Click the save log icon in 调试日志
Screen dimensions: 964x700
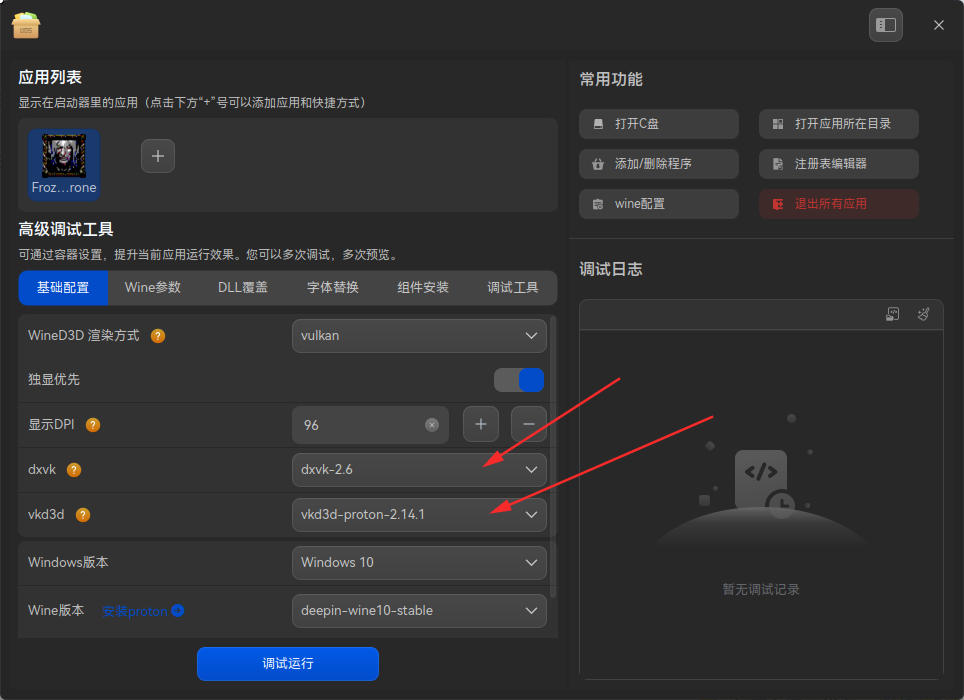(893, 315)
